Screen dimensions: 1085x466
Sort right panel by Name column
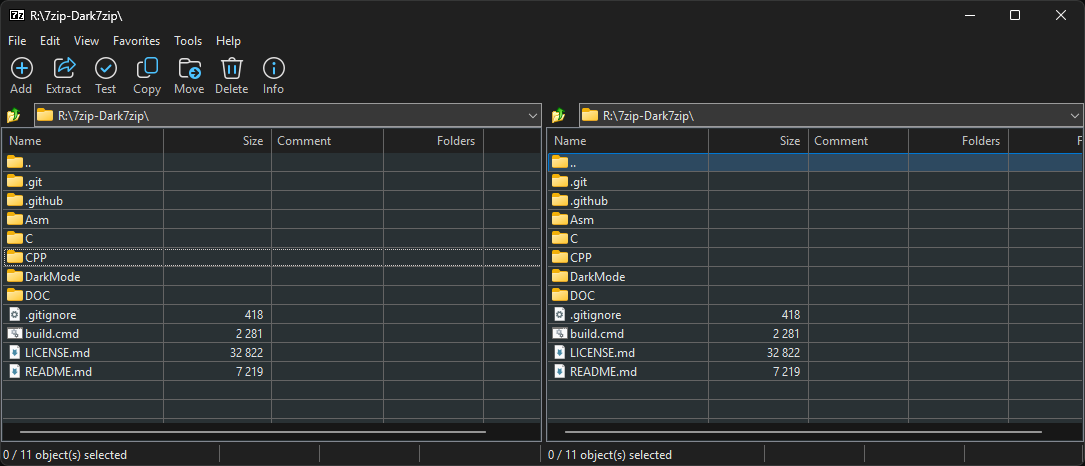[628, 141]
